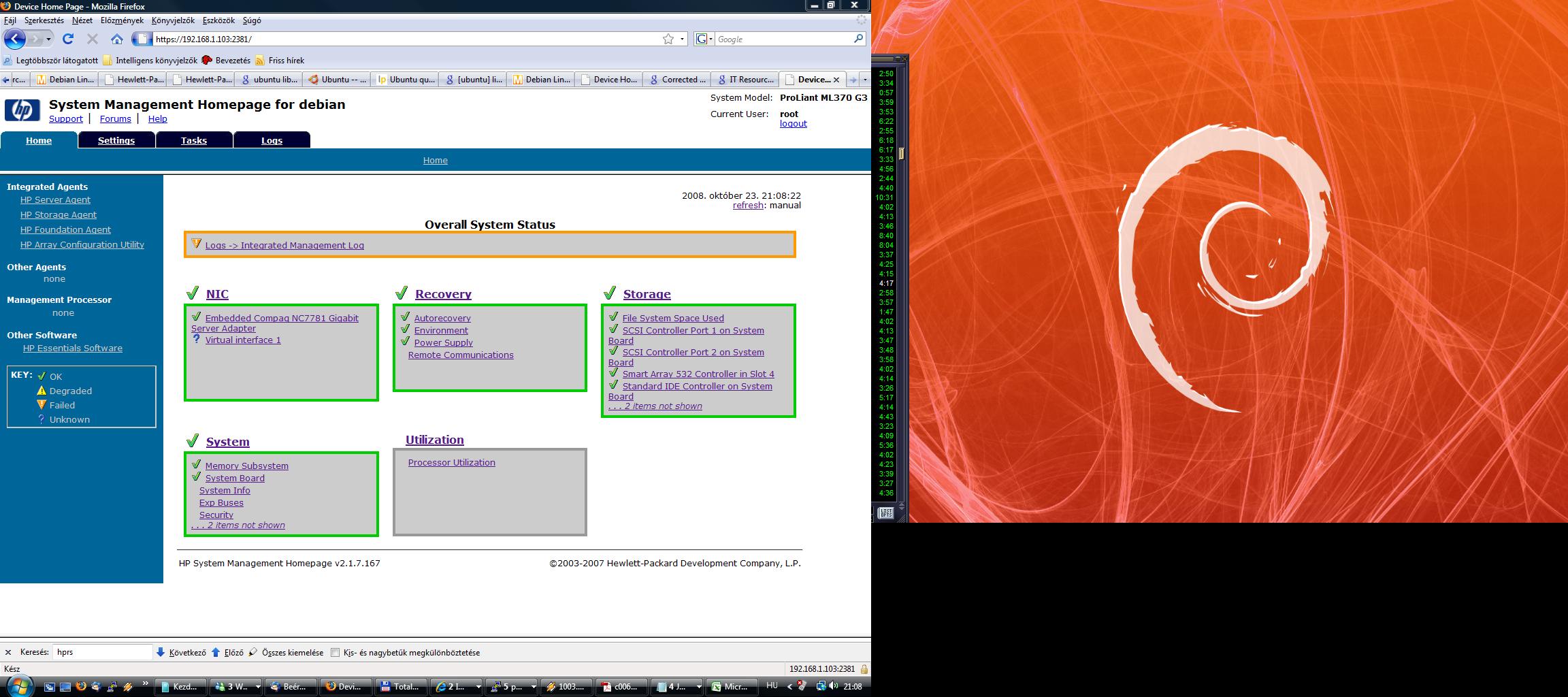Click the find bar search text field
The image size is (1568, 697).
pyautogui.click(x=102, y=652)
